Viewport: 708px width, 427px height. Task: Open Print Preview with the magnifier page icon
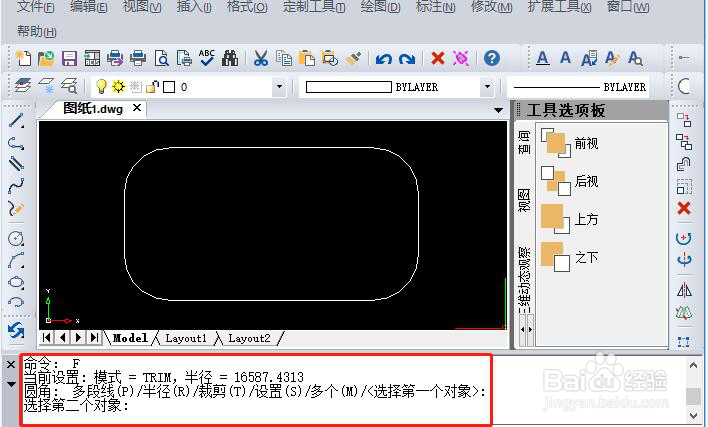pyautogui.click(x=161, y=58)
